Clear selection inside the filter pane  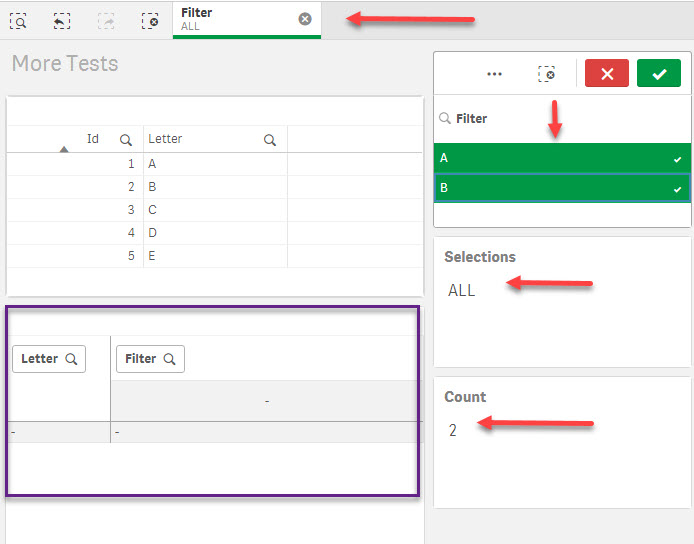[546, 74]
